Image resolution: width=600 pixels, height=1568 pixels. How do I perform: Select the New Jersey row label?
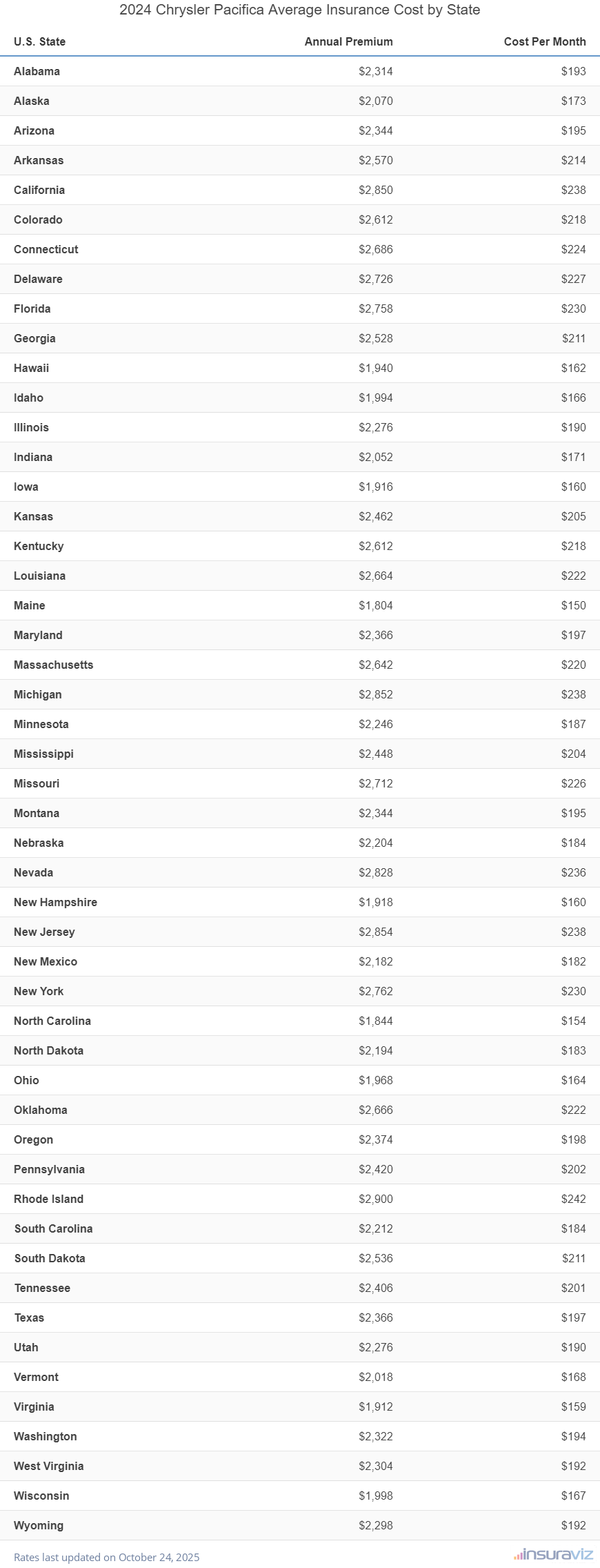click(x=44, y=932)
